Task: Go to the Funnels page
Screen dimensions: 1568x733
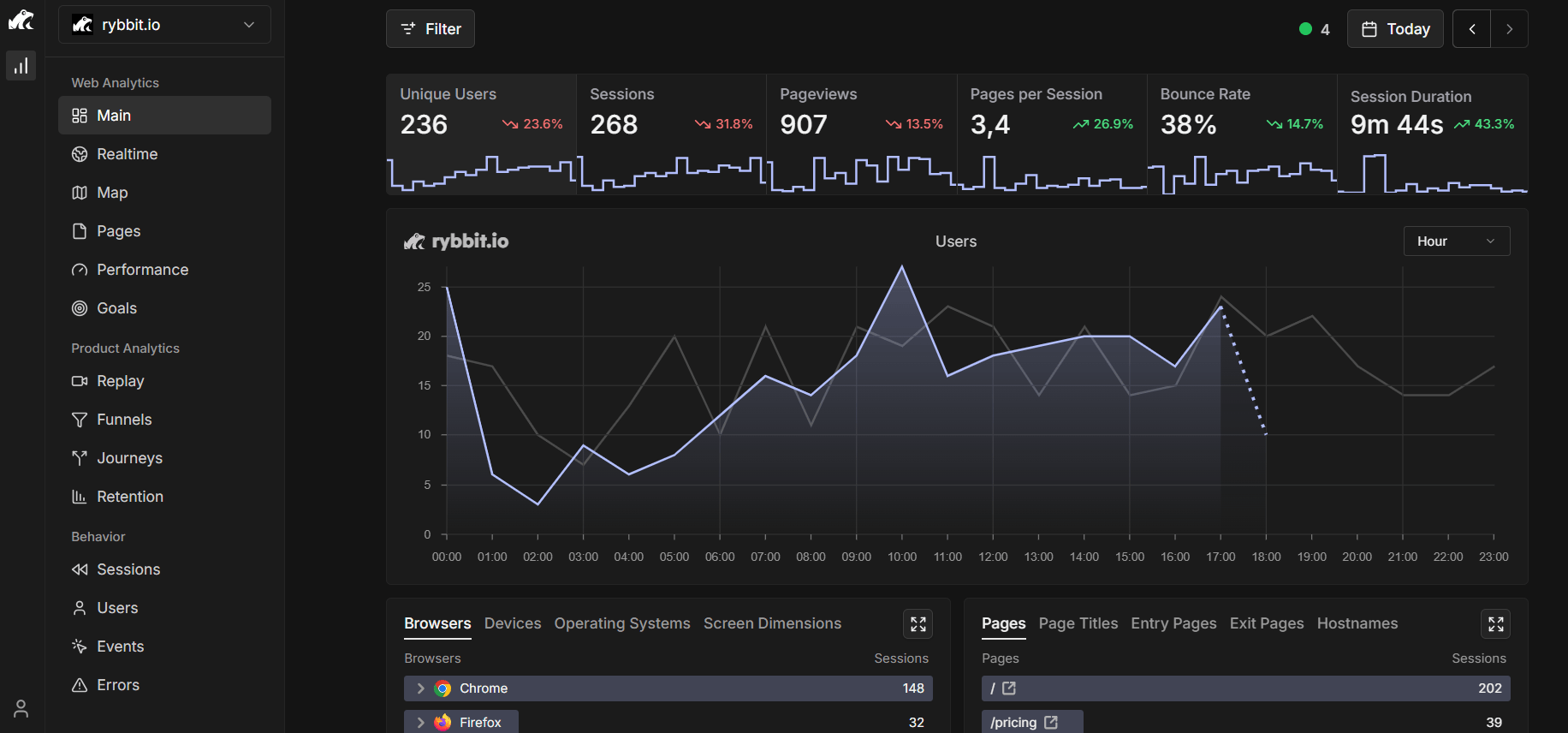Action: [x=123, y=420]
